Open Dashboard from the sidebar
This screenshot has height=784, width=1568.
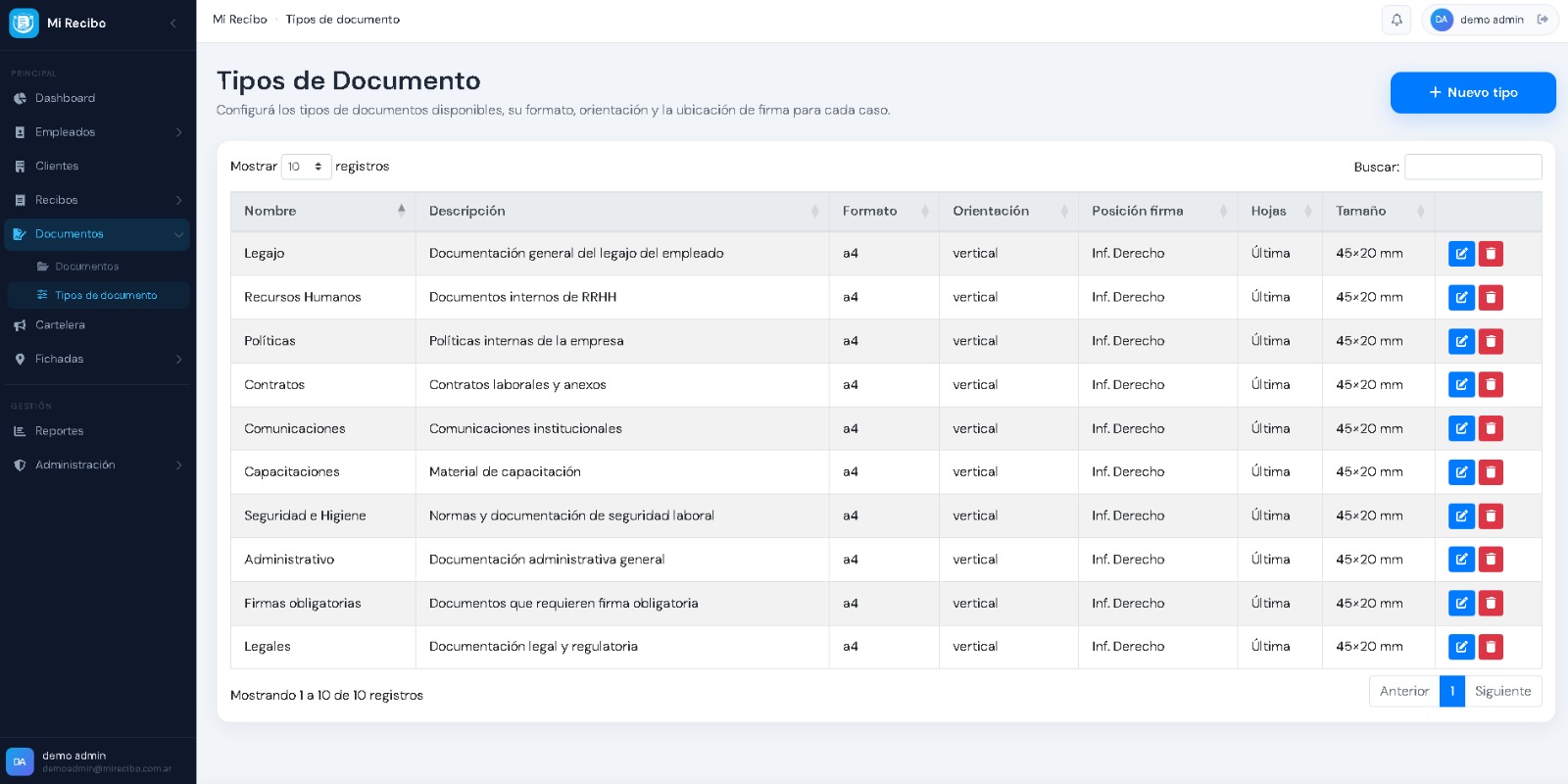tap(65, 98)
